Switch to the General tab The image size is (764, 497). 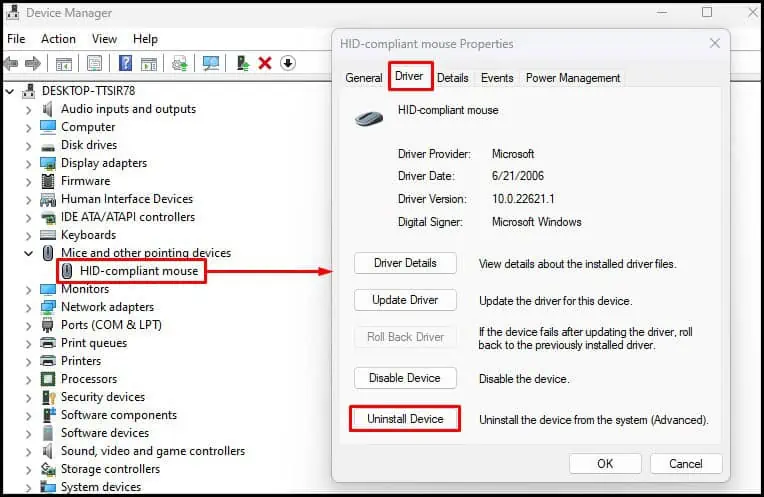(x=363, y=78)
